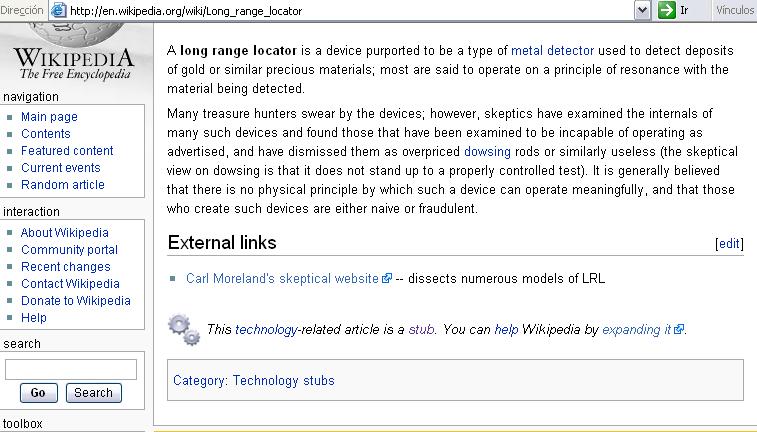Screen dimensions: 757x432
Task: Click the URL address field
Action: [x=350, y=11]
